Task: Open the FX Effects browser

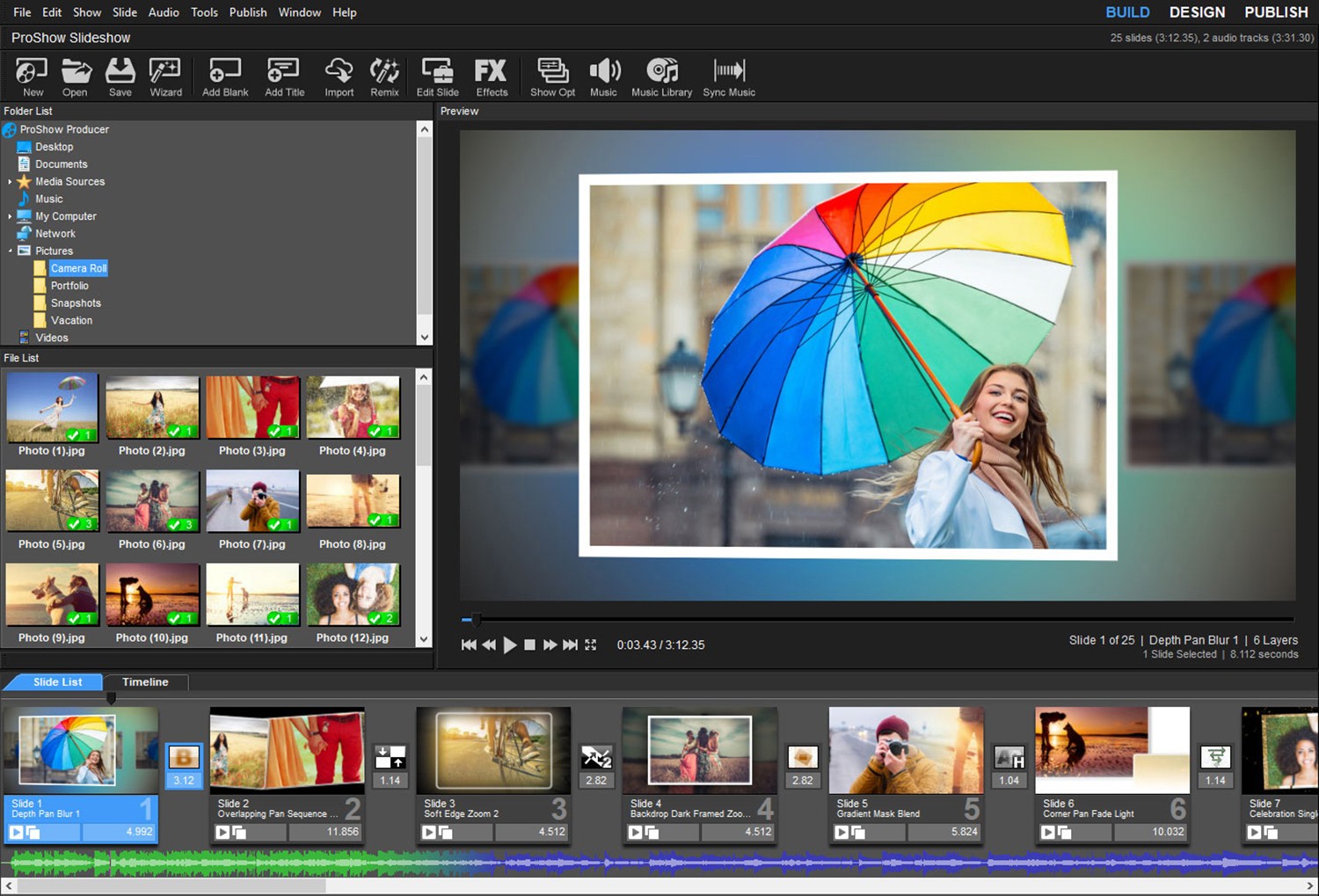Action: click(x=492, y=76)
